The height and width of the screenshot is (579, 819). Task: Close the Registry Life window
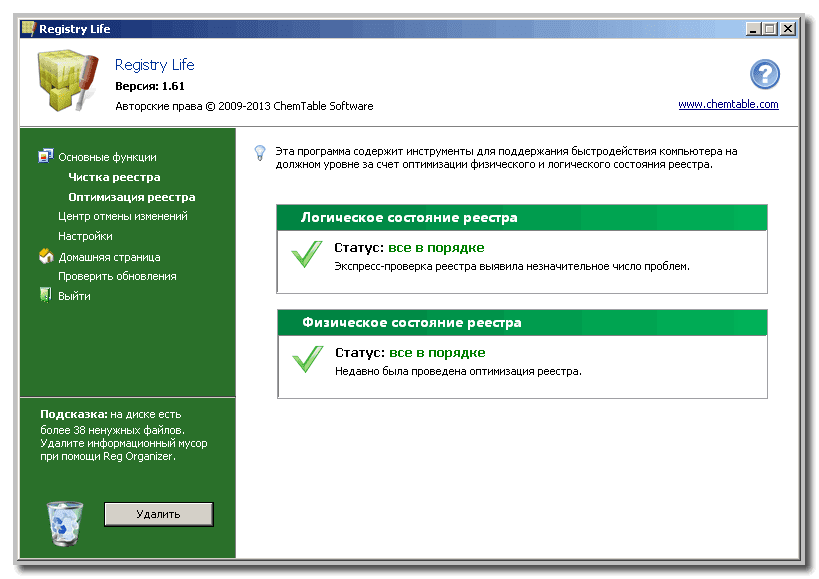(788, 29)
